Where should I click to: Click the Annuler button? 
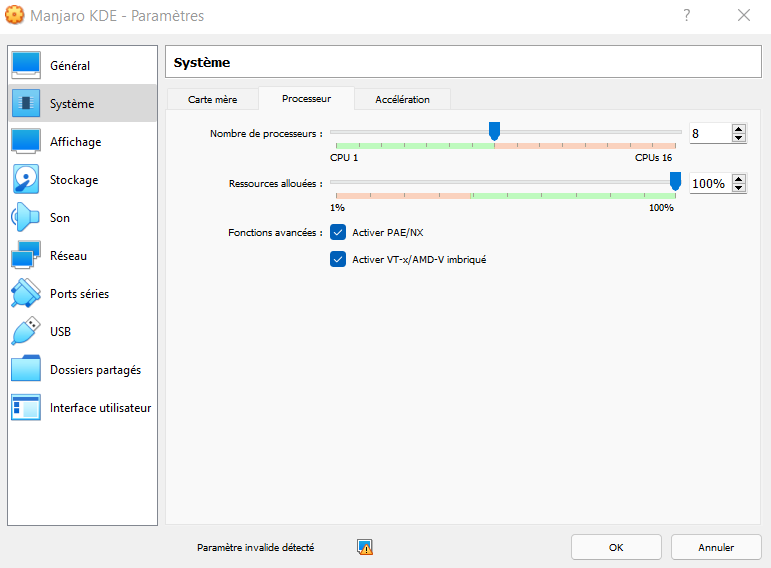pyautogui.click(x=716, y=547)
